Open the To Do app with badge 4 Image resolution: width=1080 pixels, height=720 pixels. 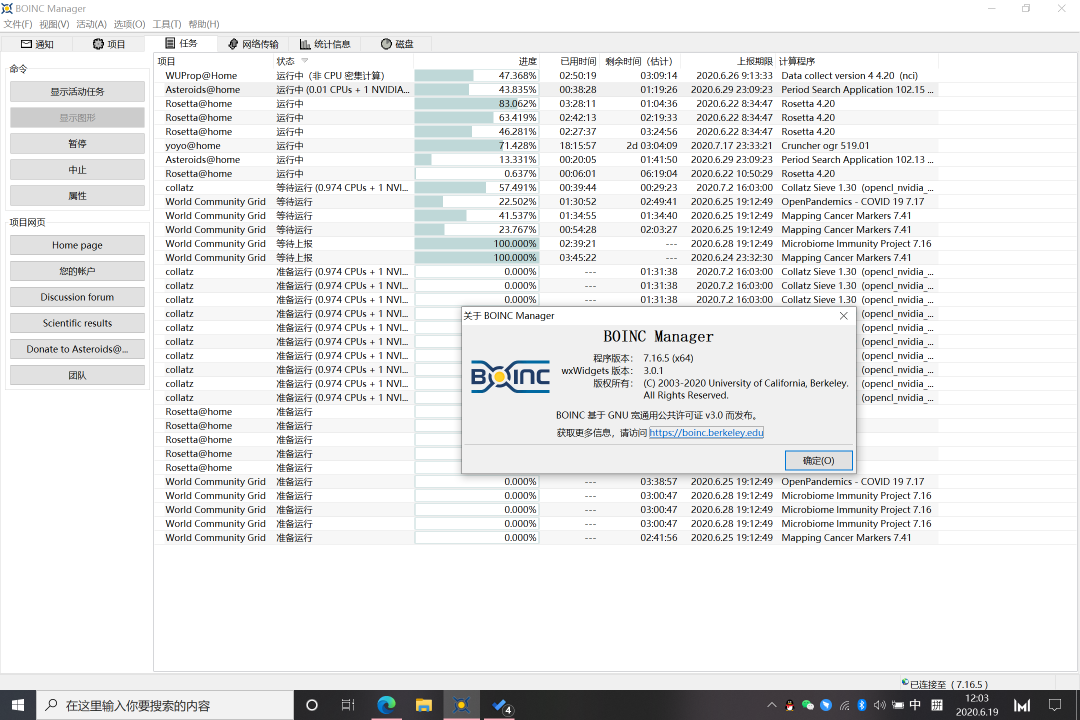[x=501, y=705]
